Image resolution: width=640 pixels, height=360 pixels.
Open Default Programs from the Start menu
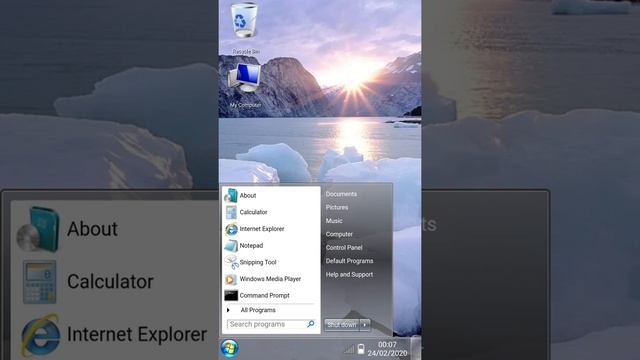tap(349, 261)
